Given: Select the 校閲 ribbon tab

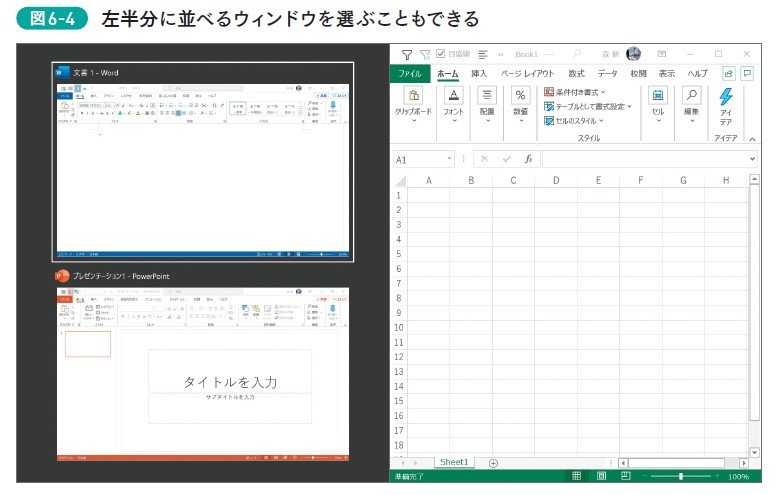Looking at the screenshot, I should pyautogui.click(x=638, y=74).
